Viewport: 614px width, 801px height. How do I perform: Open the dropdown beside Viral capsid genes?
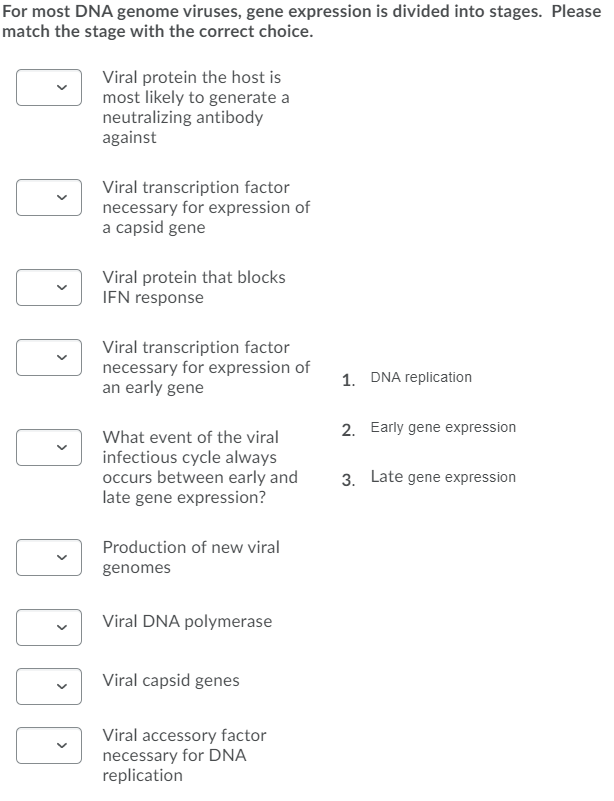[x=49, y=686]
